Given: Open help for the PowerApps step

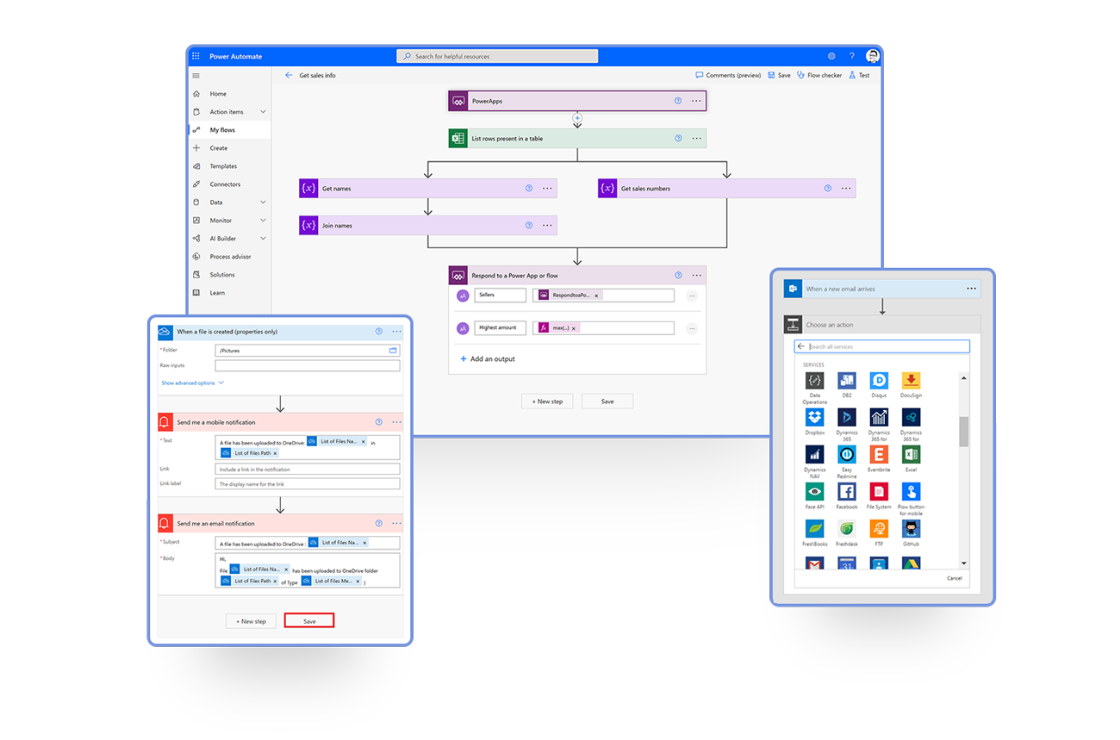Looking at the screenshot, I should [x=678, y=101].
